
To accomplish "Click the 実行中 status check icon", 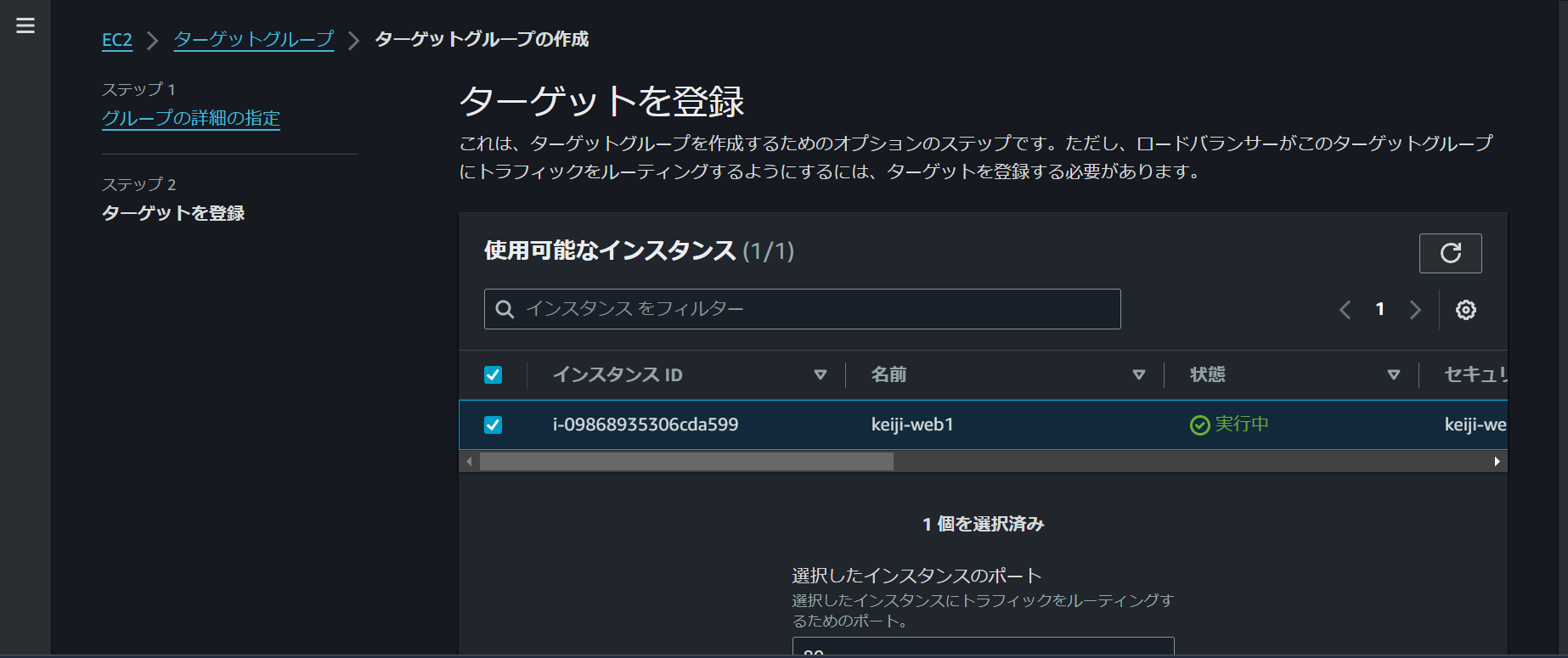I will click(1199, 425).
